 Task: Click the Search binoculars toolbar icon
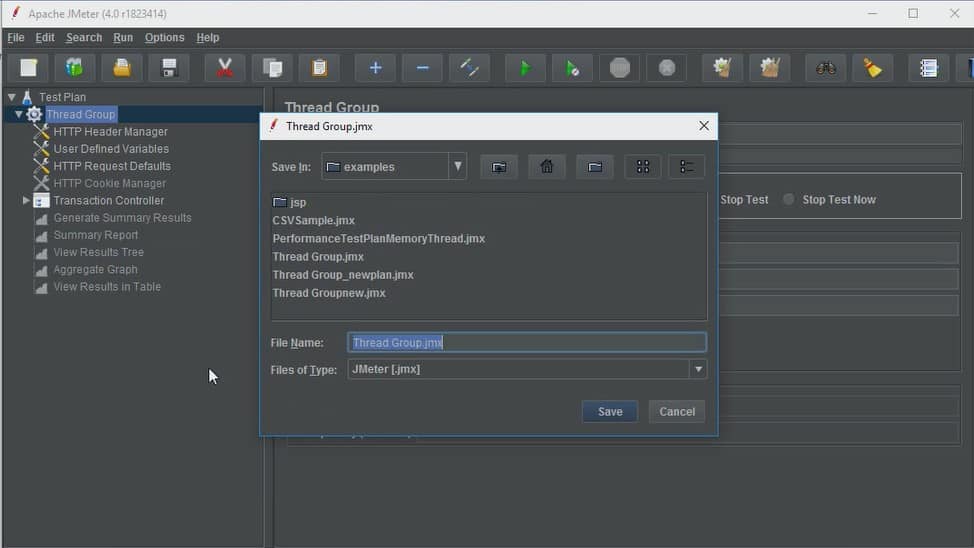click(x=826, y=68)
